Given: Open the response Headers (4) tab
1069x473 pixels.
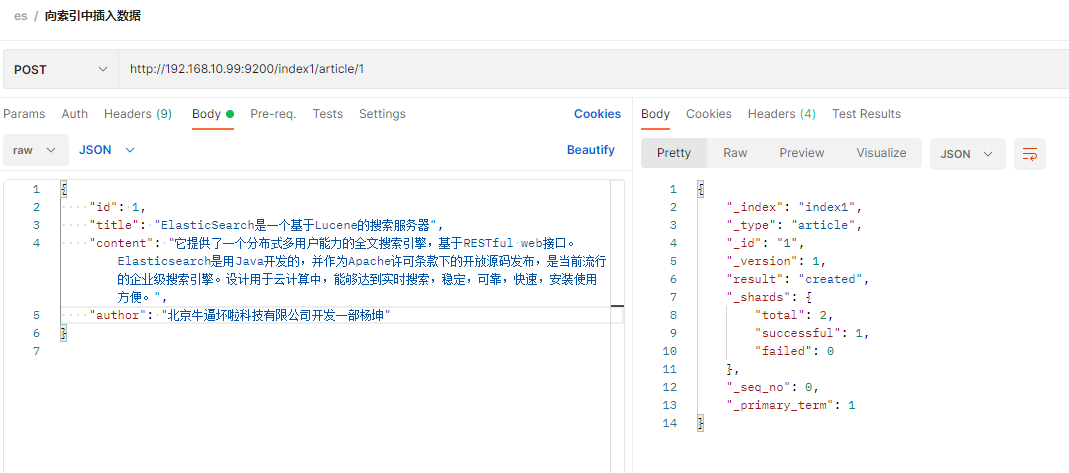Looking at the screenshot, I should click(x=781, y=114).
